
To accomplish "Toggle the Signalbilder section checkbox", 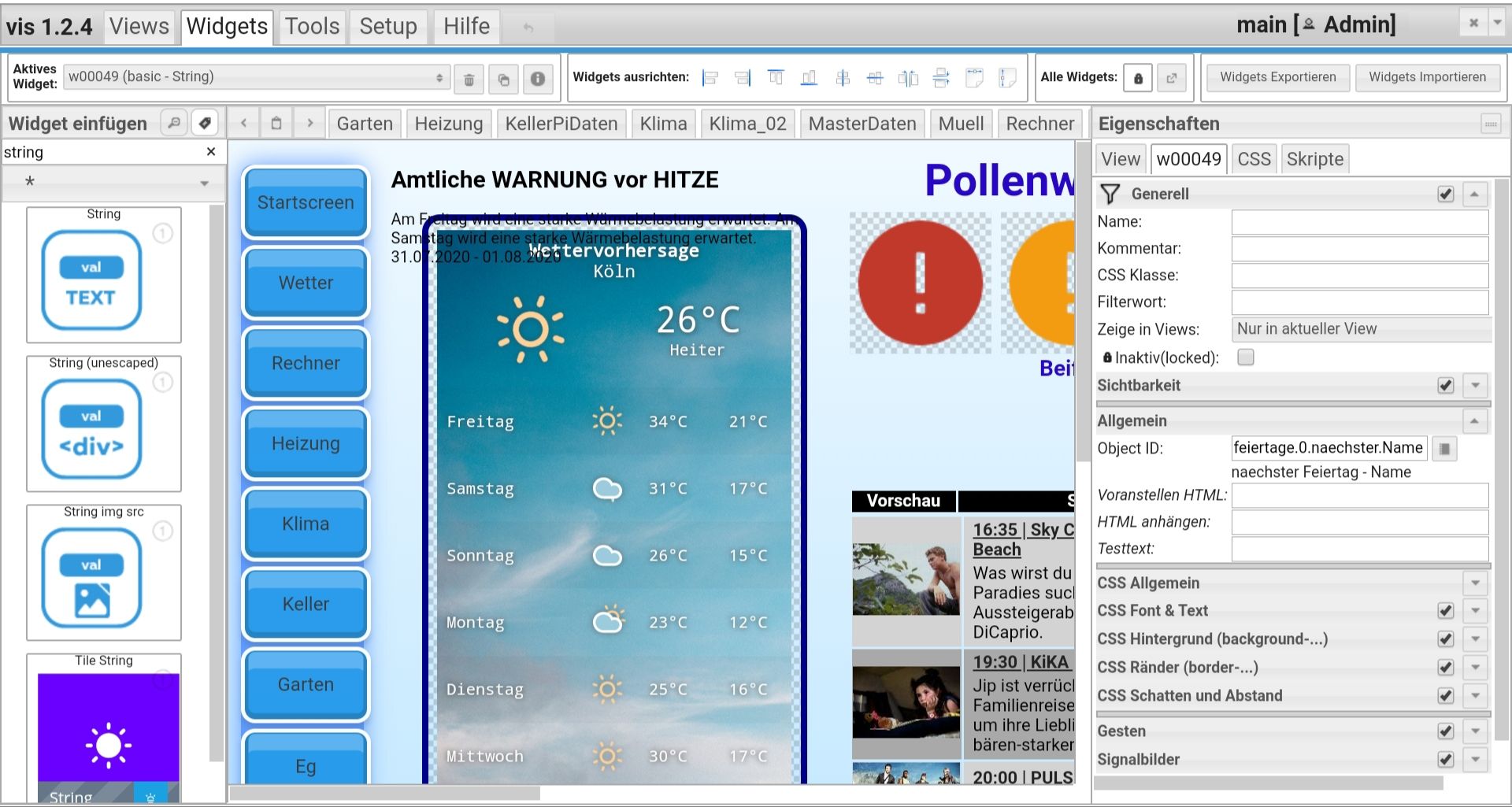I will [1446, 759].
